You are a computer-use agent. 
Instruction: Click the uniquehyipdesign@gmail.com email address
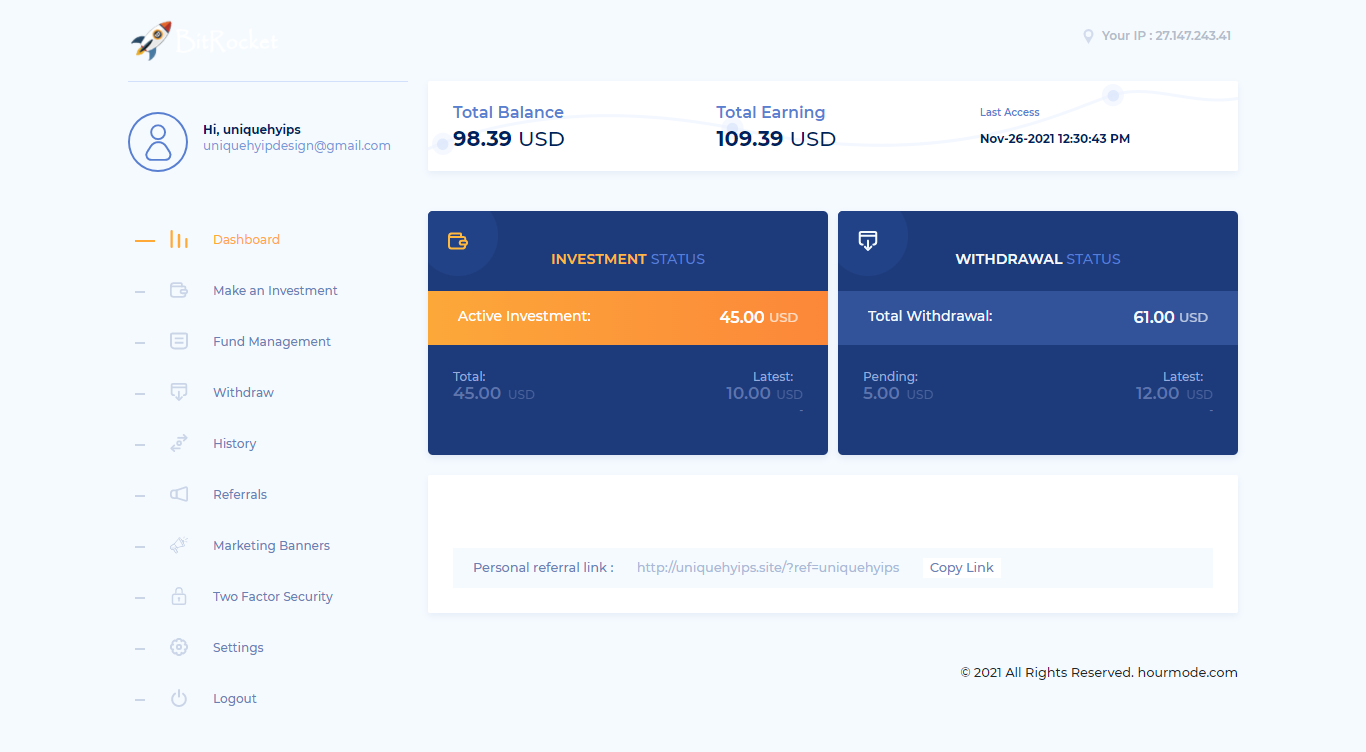[296, 146]
